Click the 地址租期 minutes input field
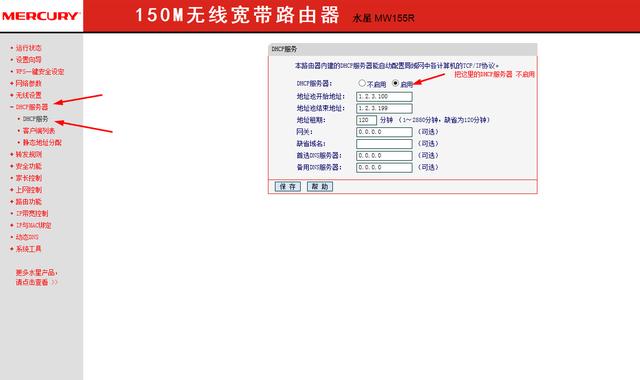The width and height of the screenshot is (640, 380). tap(366, 120)
